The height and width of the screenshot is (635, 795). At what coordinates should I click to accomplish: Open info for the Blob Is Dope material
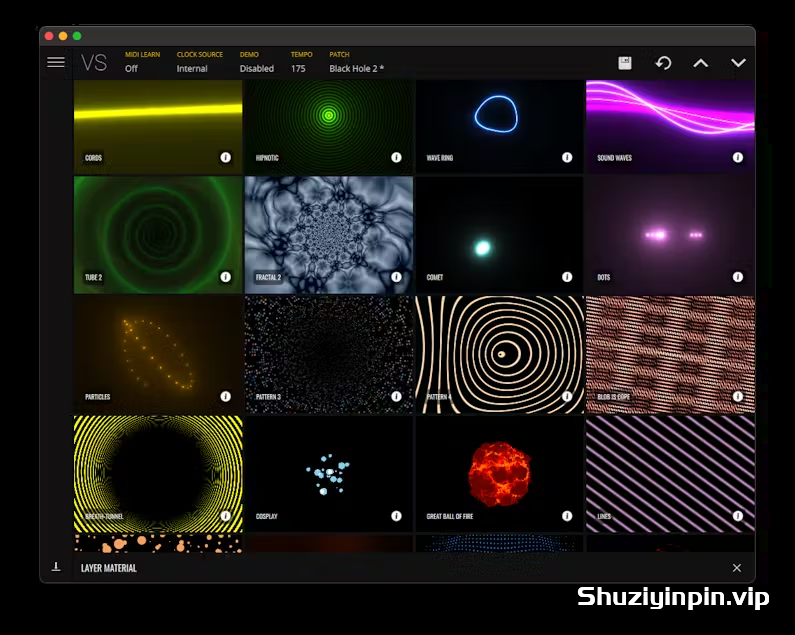[x=738, y=396]
